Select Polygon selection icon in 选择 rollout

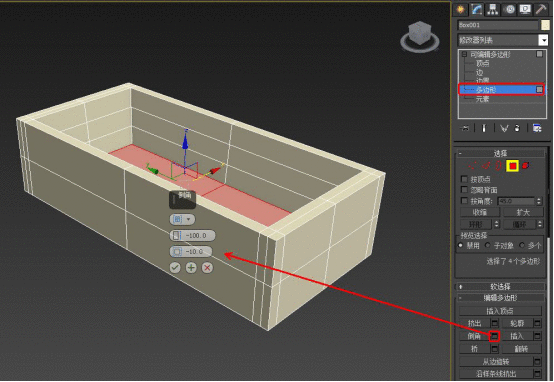(x=513, y=166)
